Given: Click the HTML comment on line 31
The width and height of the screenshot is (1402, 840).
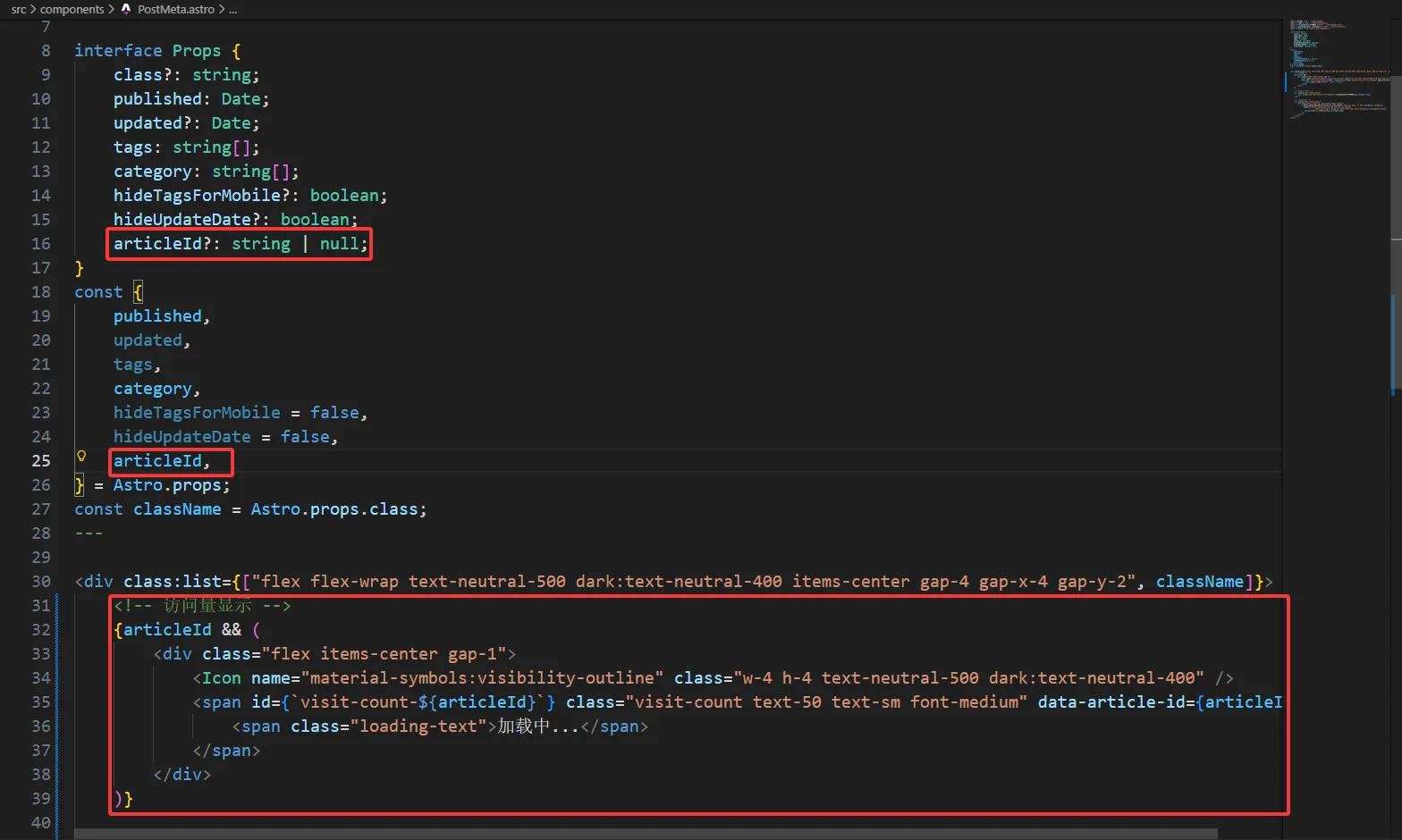Looking at the screenshot, I should click(202, 606).
